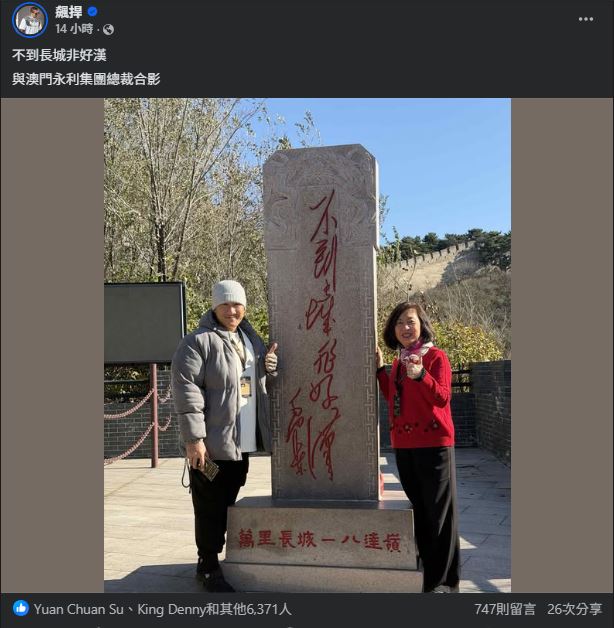Click the man in the gray beanie
Screen dimensions: 614x628
click(222, 435)
